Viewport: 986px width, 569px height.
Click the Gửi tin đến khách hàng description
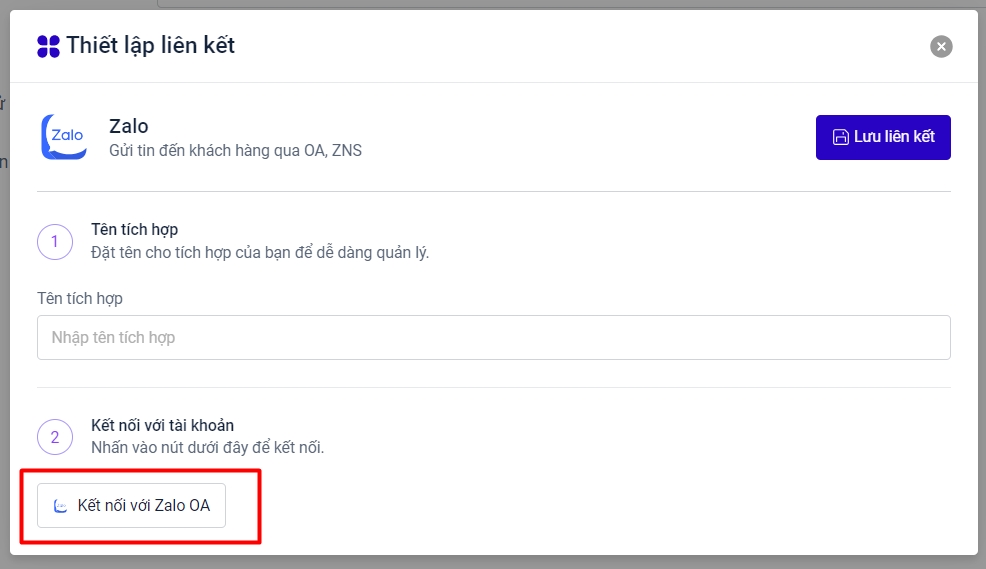pyautogui.click(x=235, y=151)
